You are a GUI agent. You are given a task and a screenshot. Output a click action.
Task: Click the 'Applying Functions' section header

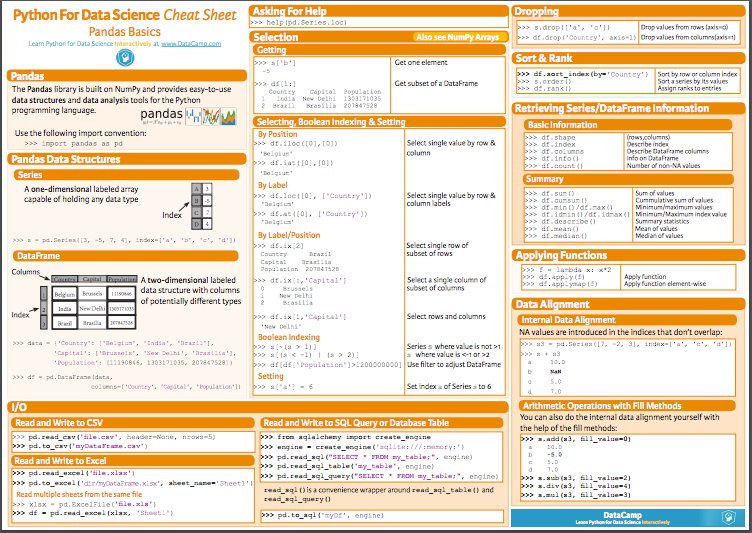(x=629, y=255)
